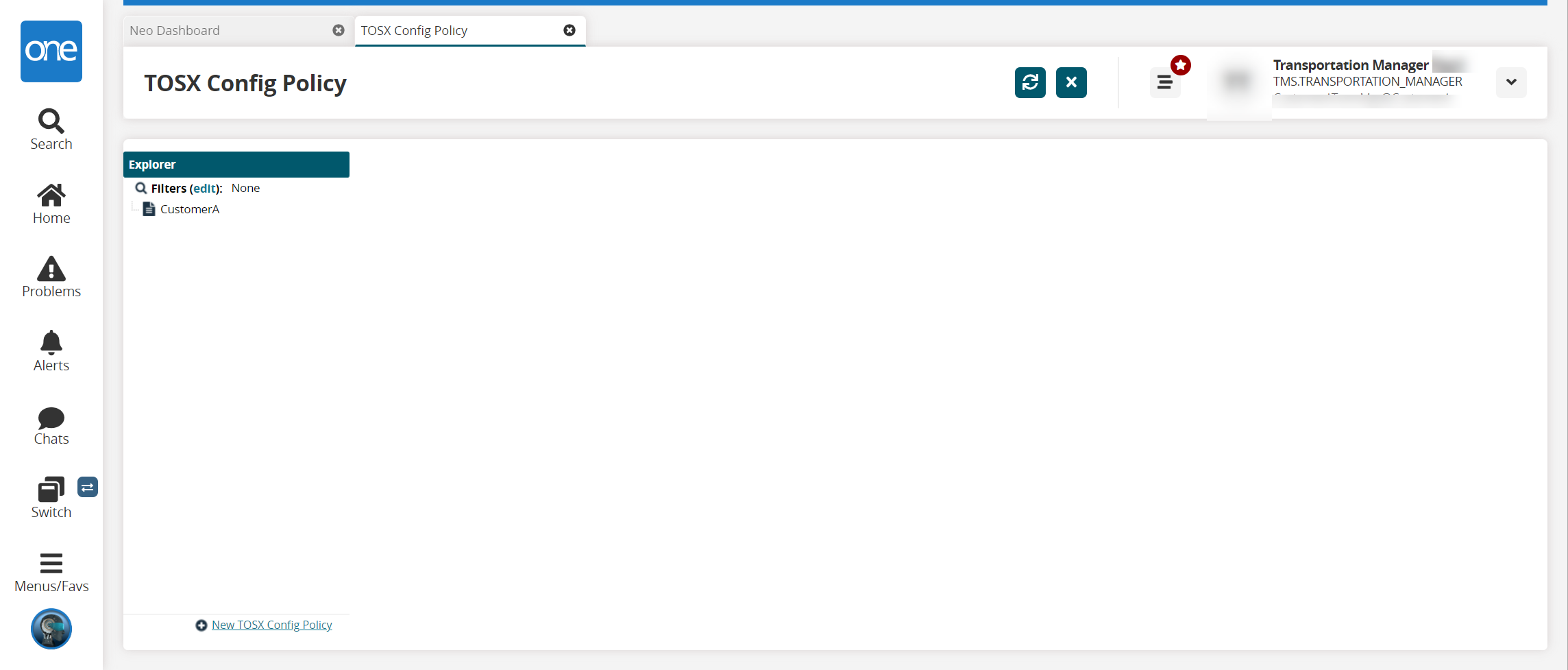Image resolution: width=1568 pixels, height=670 pixels.
Task: Refresh the TOSX Config Policy page
Action: [1030, 82]
